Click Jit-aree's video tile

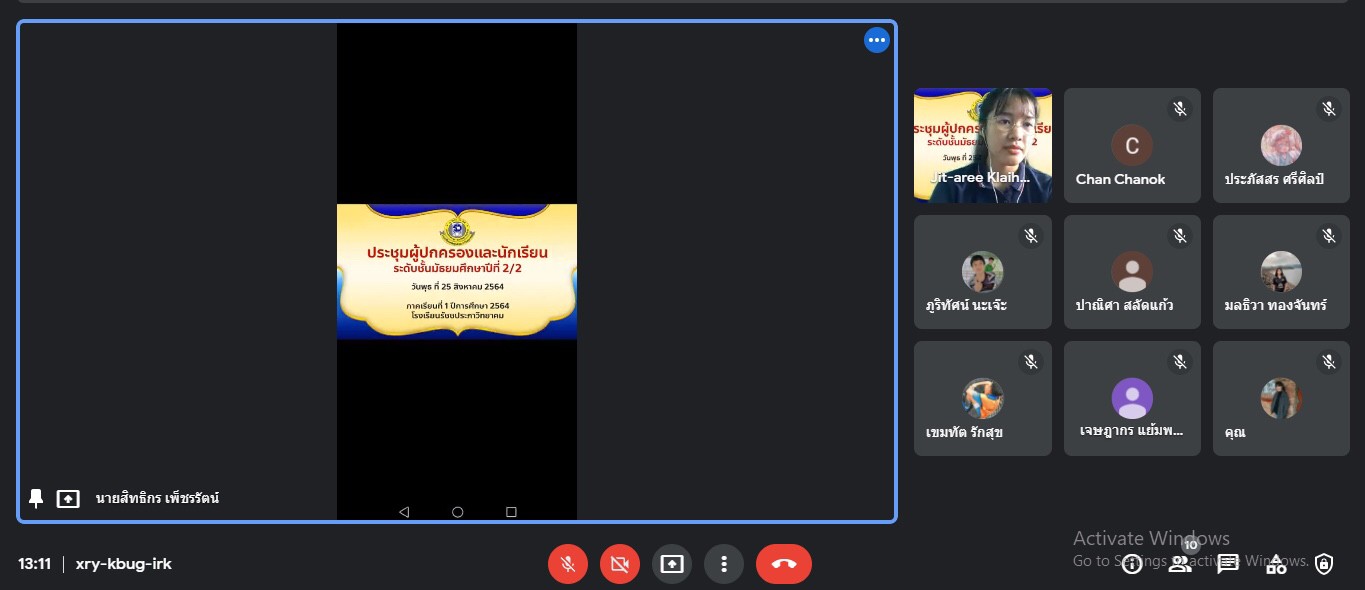click(x=982, y=146)
